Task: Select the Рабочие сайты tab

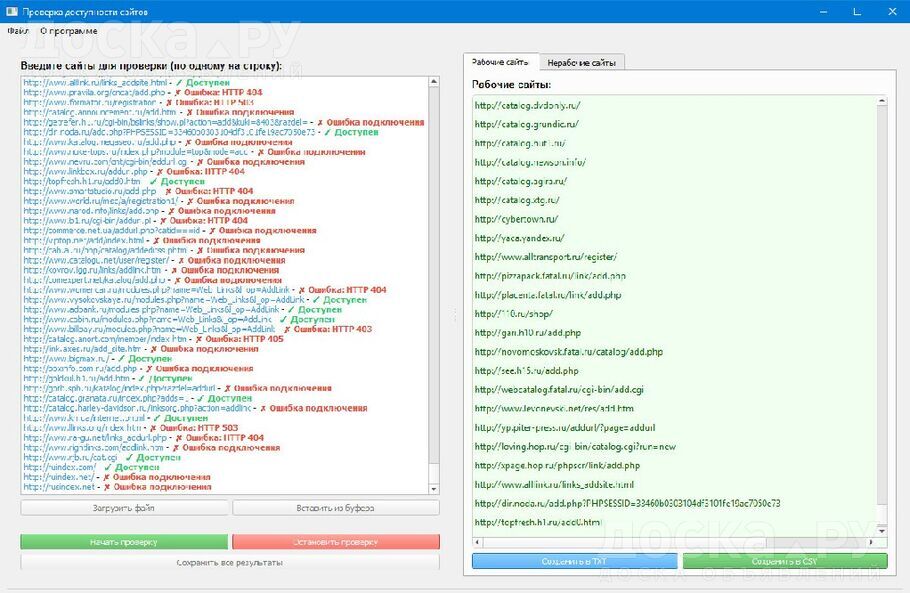Action: coord(503,62)
